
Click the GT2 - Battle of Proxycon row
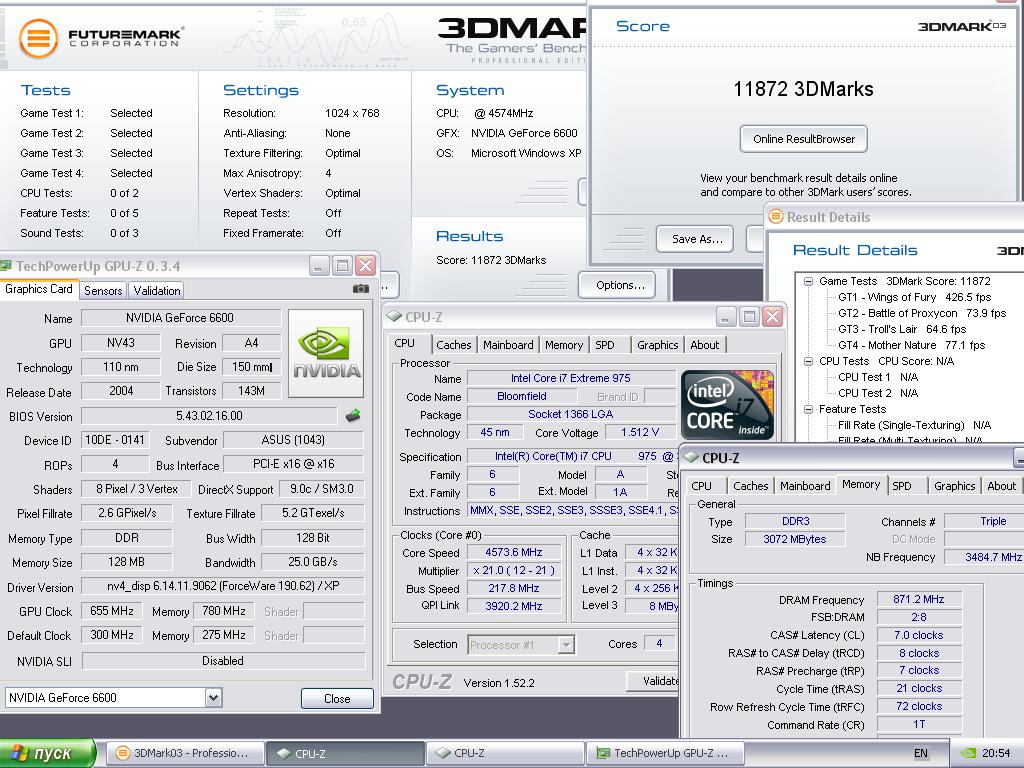click(x=922, y=313)
